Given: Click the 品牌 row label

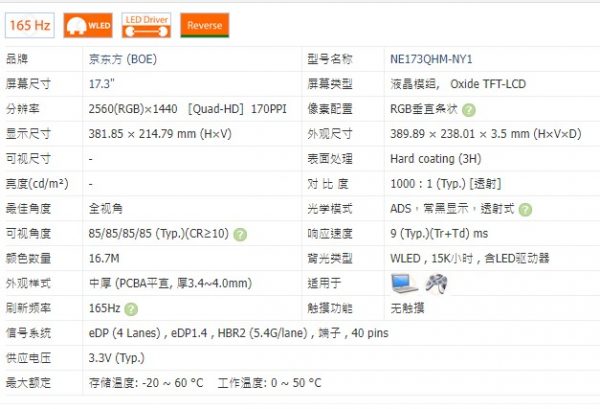Looking at the screenshot, I should pos(16,59).
